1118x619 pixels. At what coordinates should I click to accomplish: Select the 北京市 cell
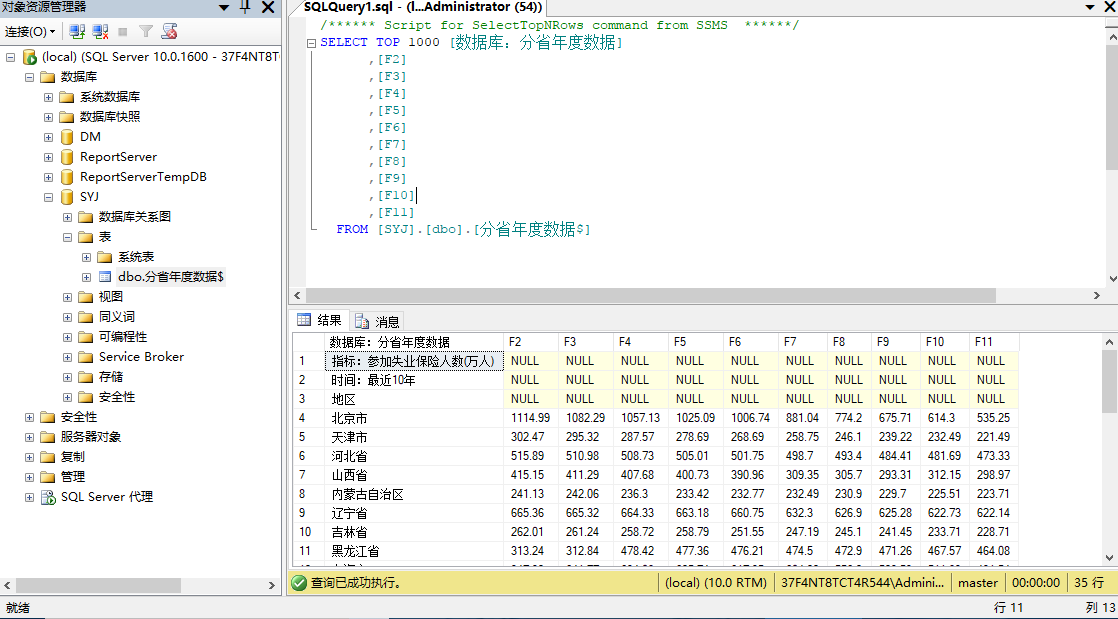[414, 417]
